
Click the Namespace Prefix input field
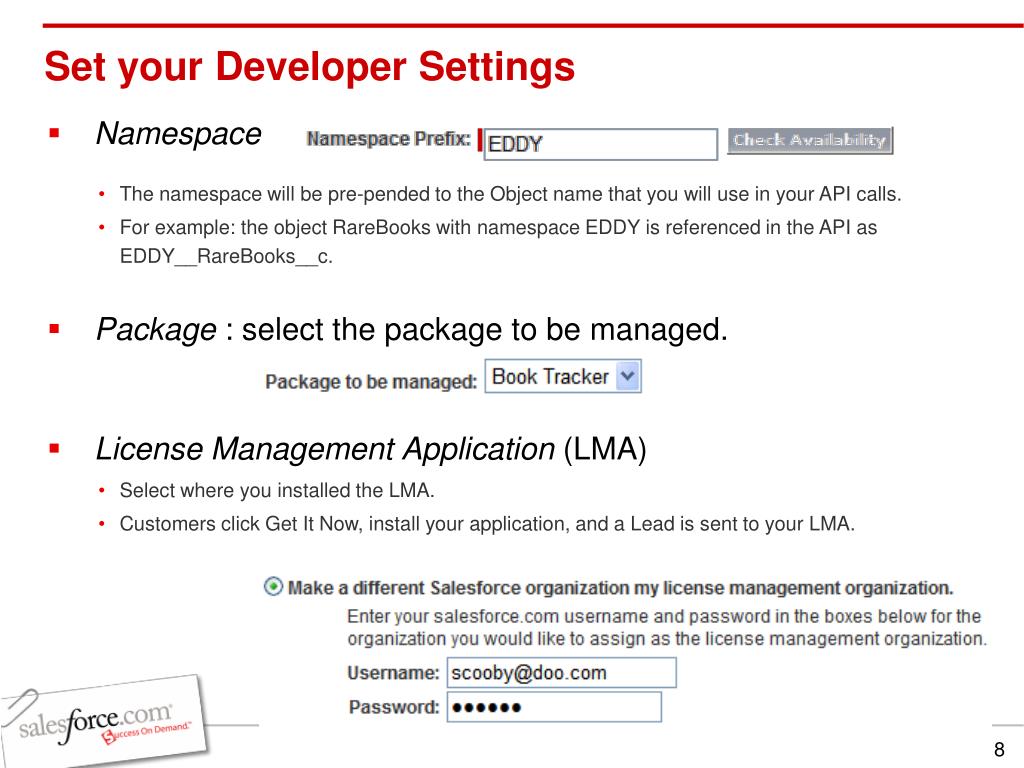tap(600, 144)
